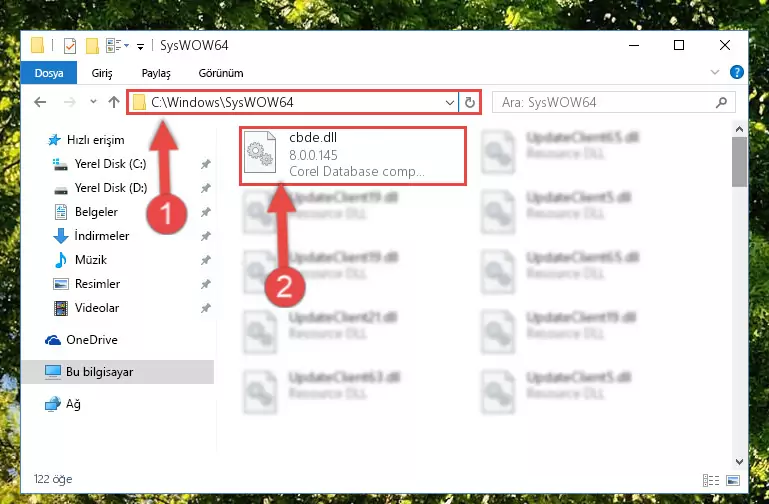The image size is (769, 504).
Task: Click the search magnifier icon
Action: [721, 102]
